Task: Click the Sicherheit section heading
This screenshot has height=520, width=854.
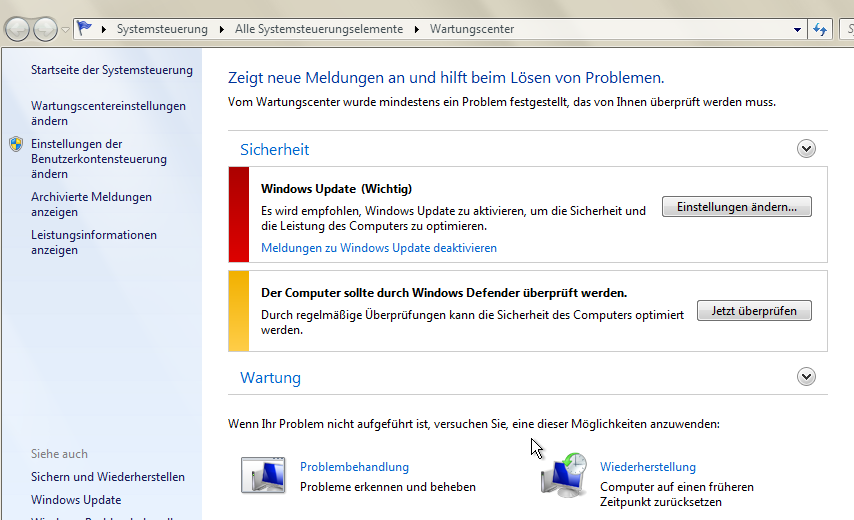Action: pyautogui.click(x=274, y=149)
